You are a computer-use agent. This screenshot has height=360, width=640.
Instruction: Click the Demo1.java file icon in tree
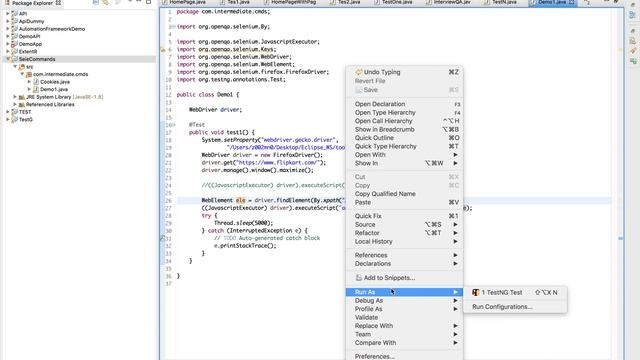(x=36, y=89)
